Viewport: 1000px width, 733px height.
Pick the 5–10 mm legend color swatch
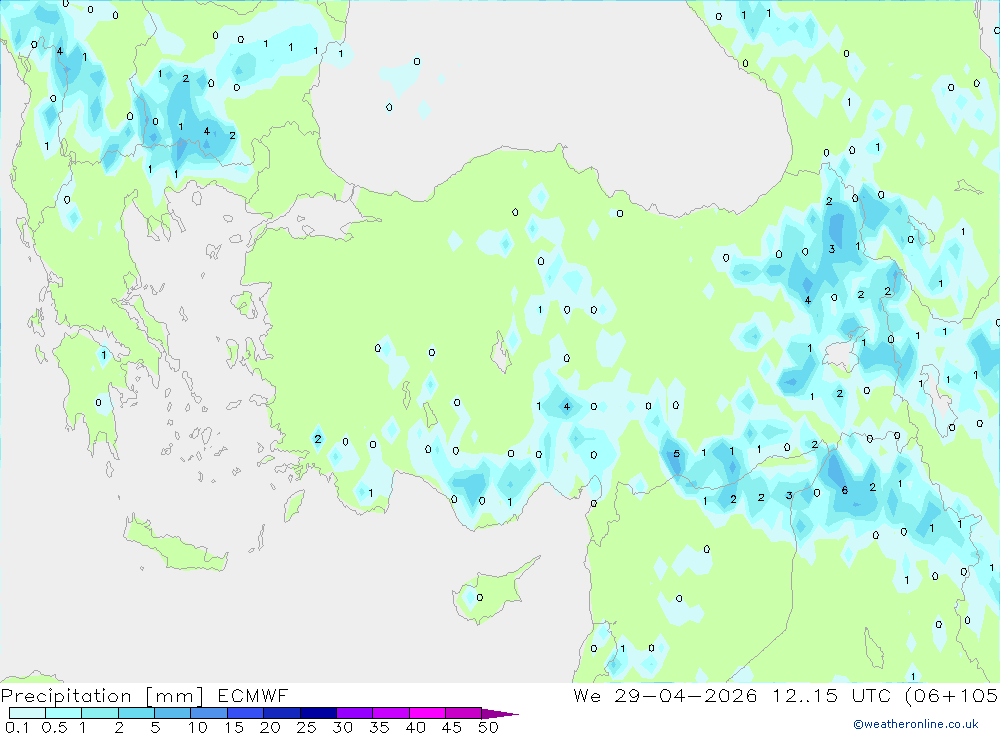coord(172,713)
